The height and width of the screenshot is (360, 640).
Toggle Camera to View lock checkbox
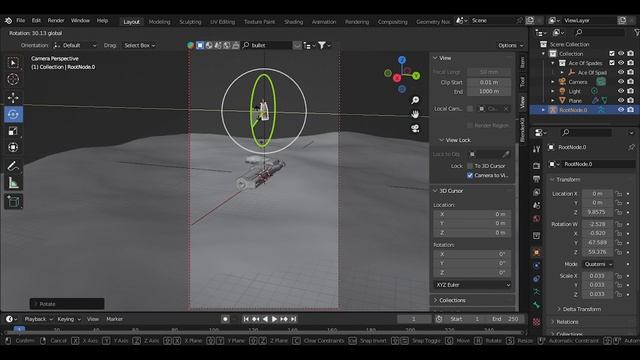[x=470, y=176]
